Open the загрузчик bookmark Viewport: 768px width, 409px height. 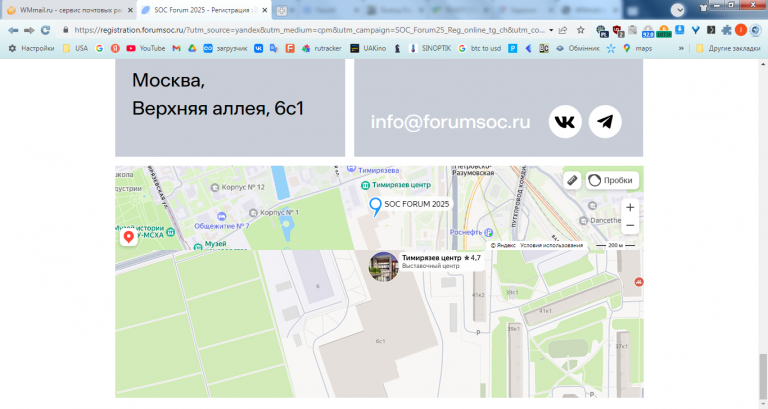pos(225,48)
